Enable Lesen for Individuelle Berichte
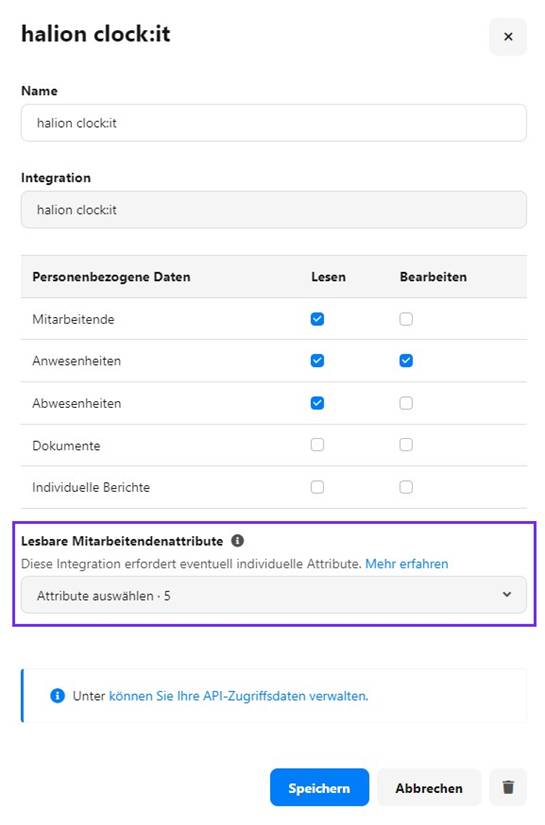This screenshot has width=545, height=825. tap(317, 487)
